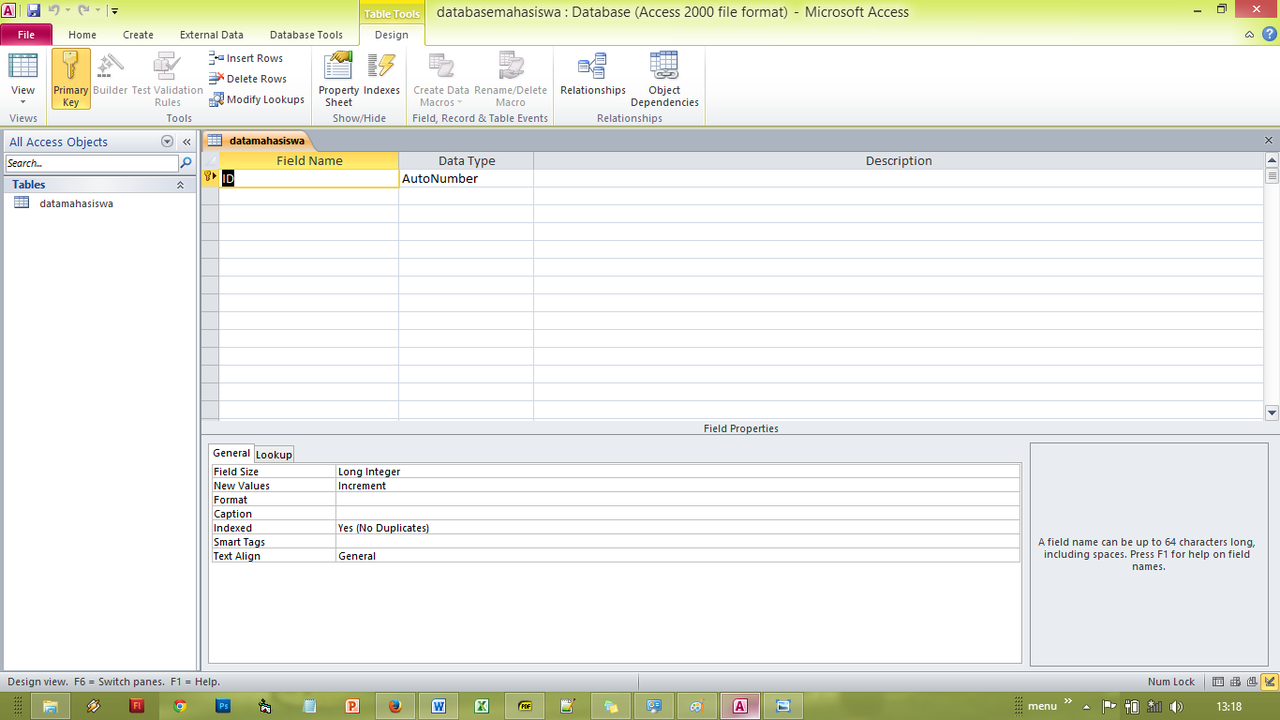Open Customize Quick Access Toolbar dropdown

[114, 11]
